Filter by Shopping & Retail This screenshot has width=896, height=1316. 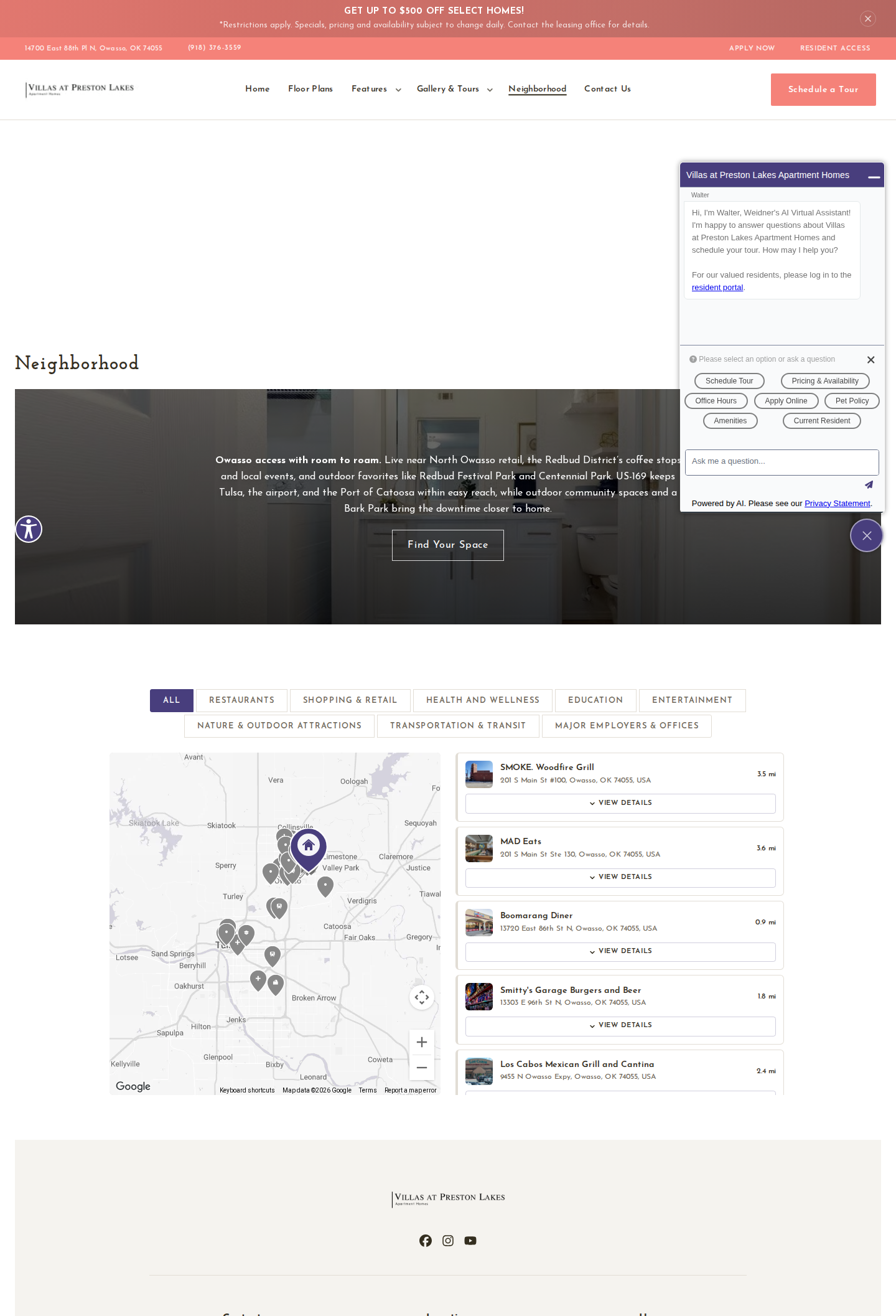pyautogui.click(x=350, y=700)
